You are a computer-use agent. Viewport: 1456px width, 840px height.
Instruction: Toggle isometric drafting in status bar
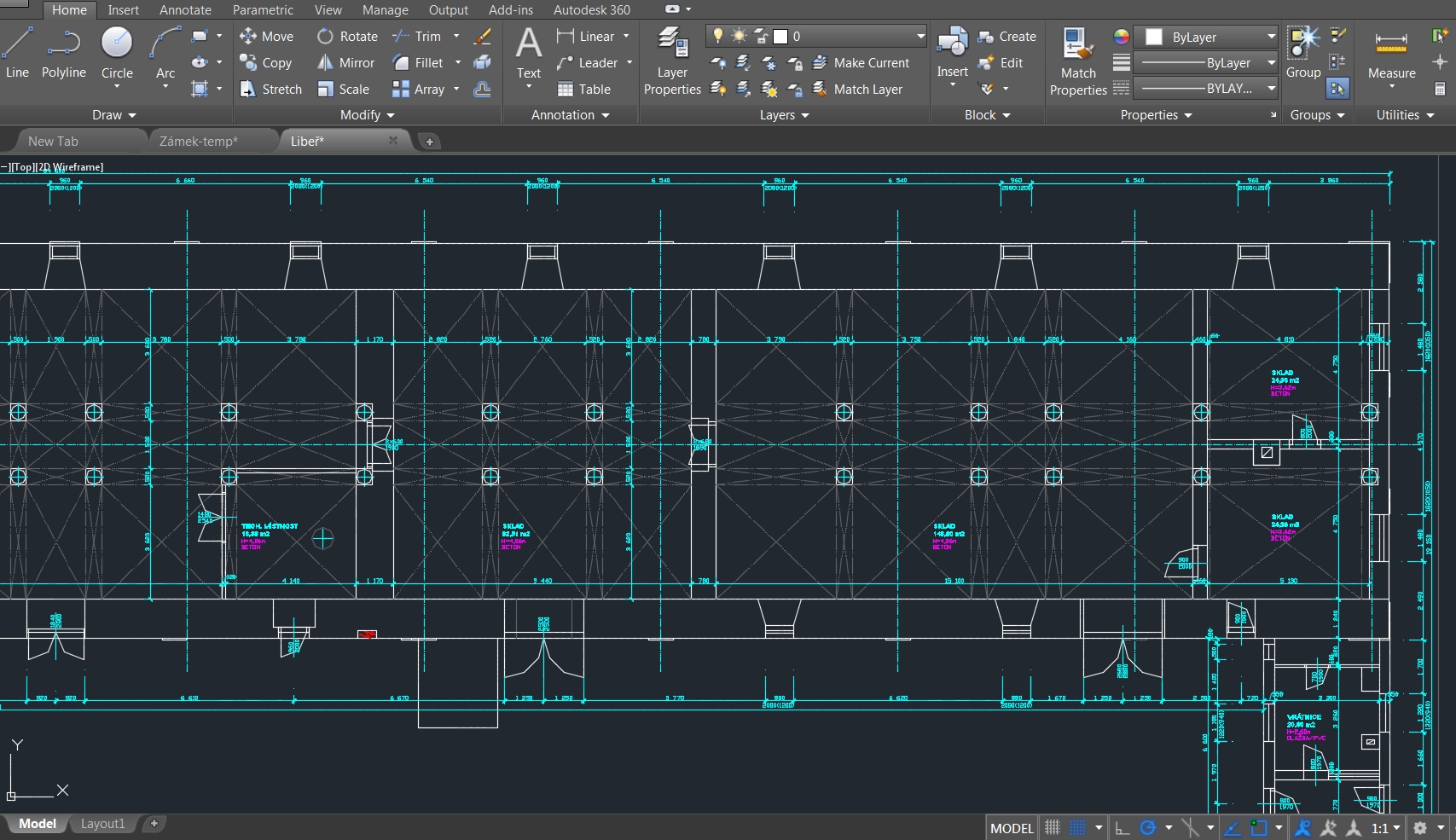tap(1190, 827)
